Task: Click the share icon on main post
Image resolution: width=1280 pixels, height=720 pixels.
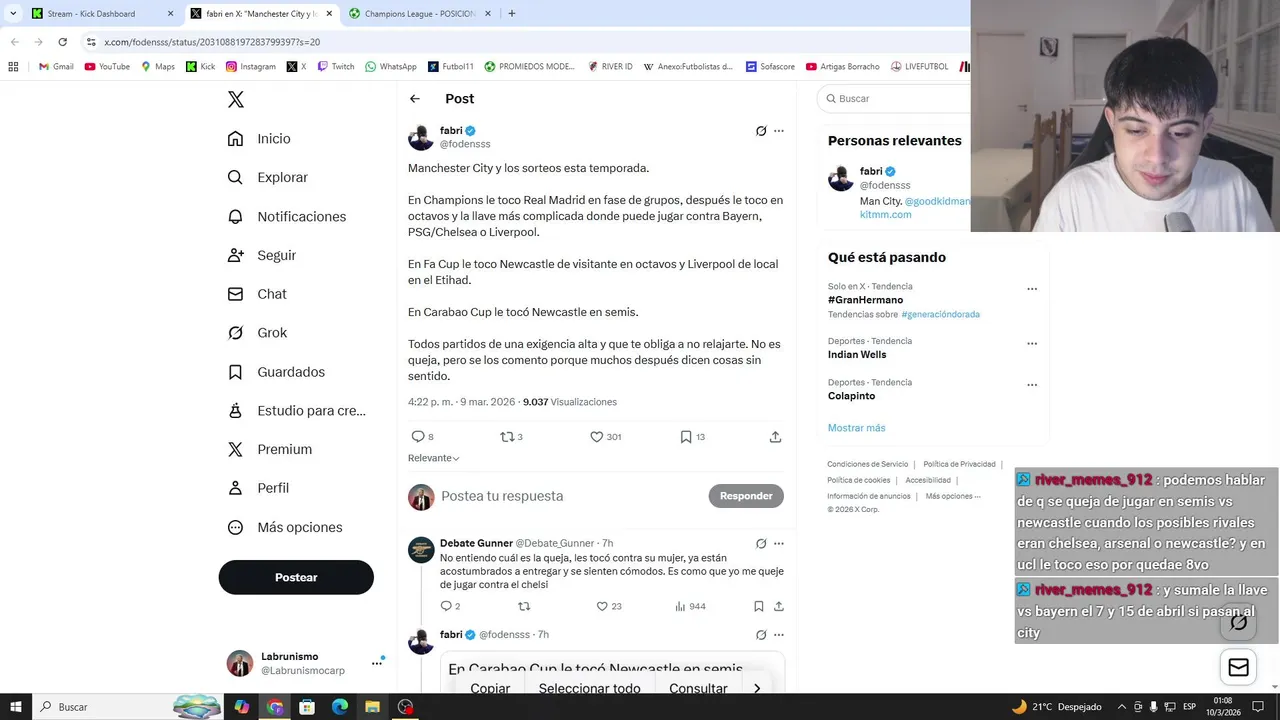Action: [x=775, y=437]
